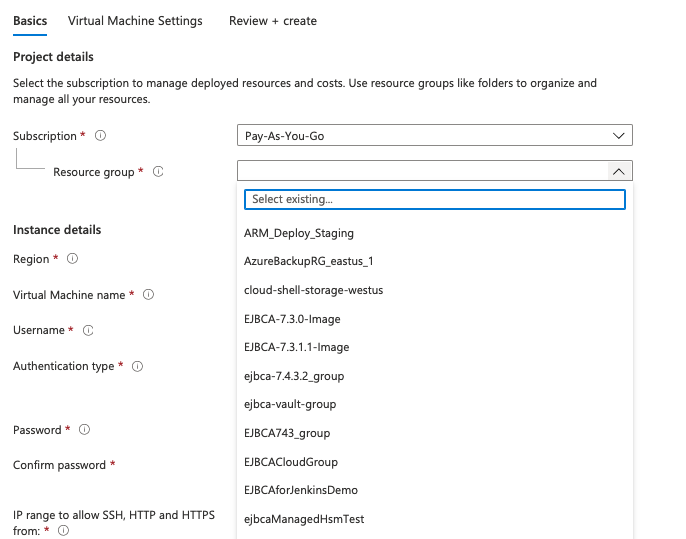
Task: Click info icon next to Subscription
Action: pyautogui.click(x=100, y=136)
